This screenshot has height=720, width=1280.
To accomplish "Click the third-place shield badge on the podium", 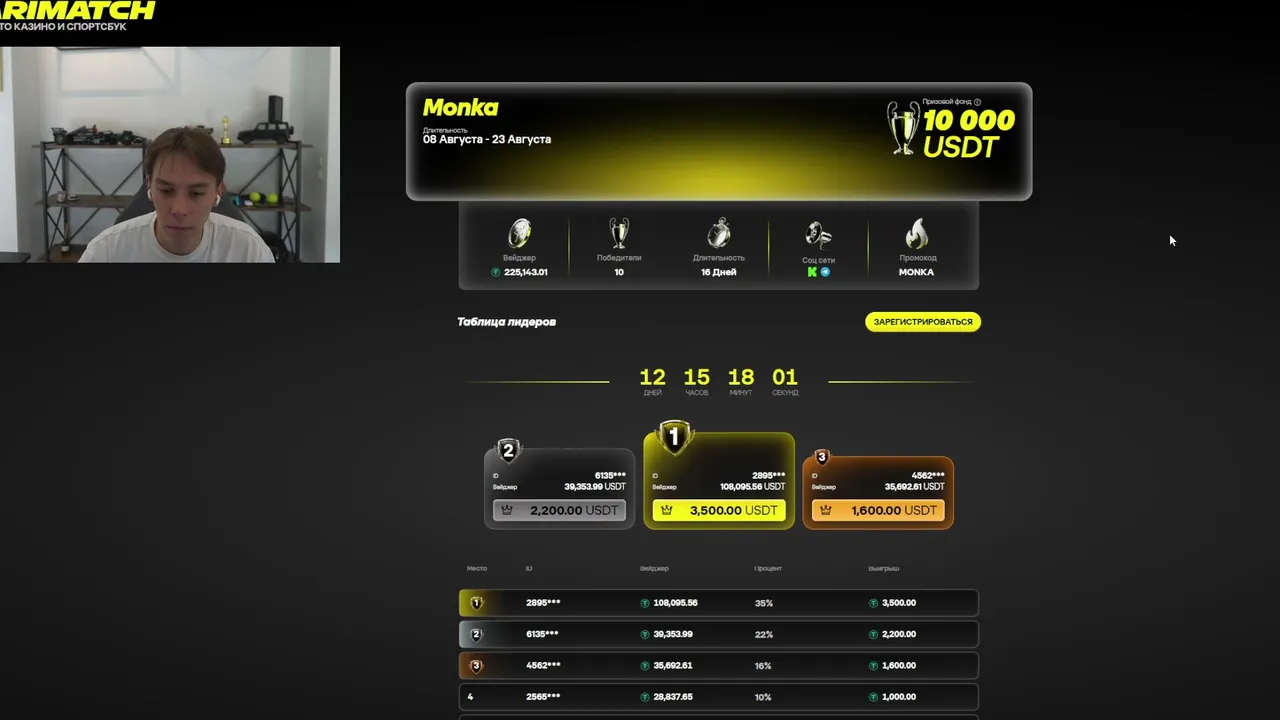I will point(822,458).
